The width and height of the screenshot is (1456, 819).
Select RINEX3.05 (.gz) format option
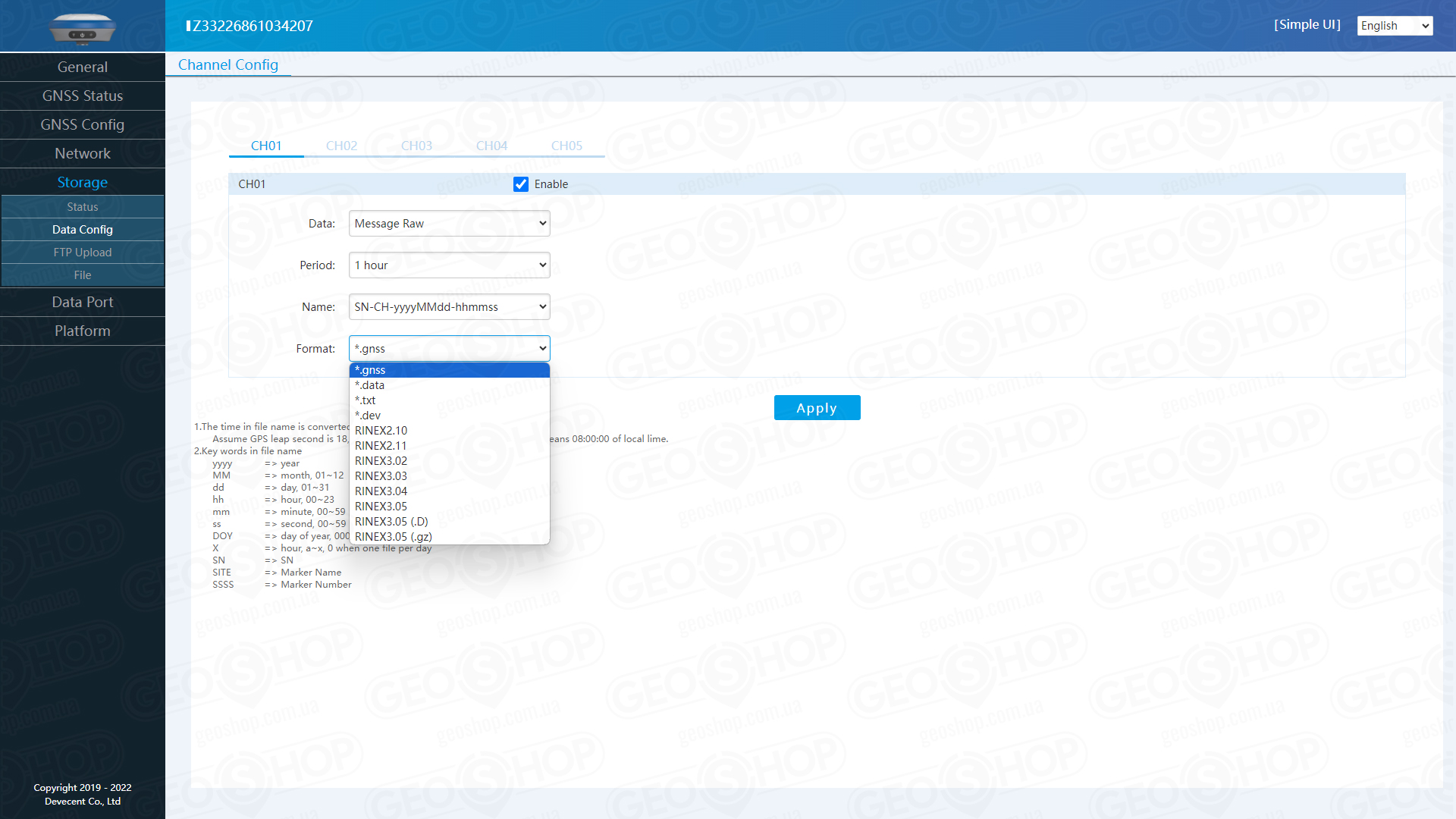449,537
